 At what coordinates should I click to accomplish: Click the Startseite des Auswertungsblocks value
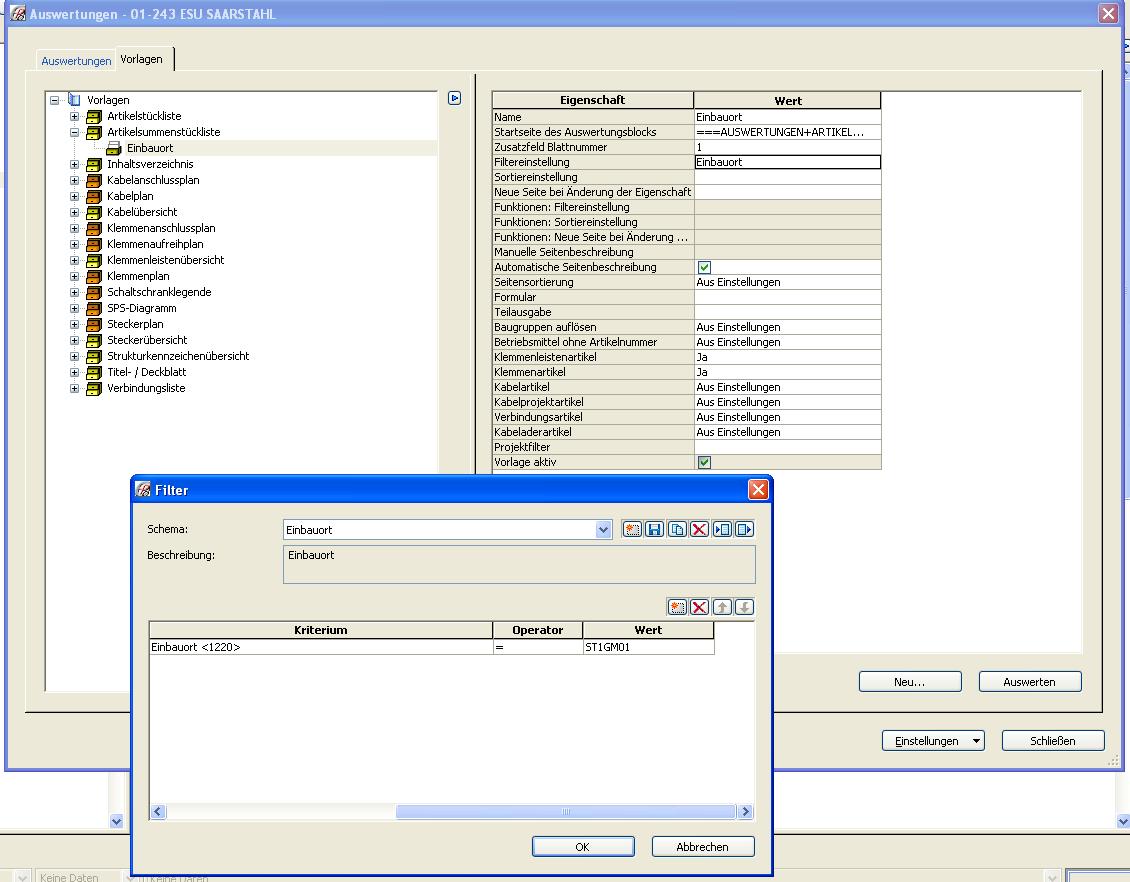click(787, 132)
